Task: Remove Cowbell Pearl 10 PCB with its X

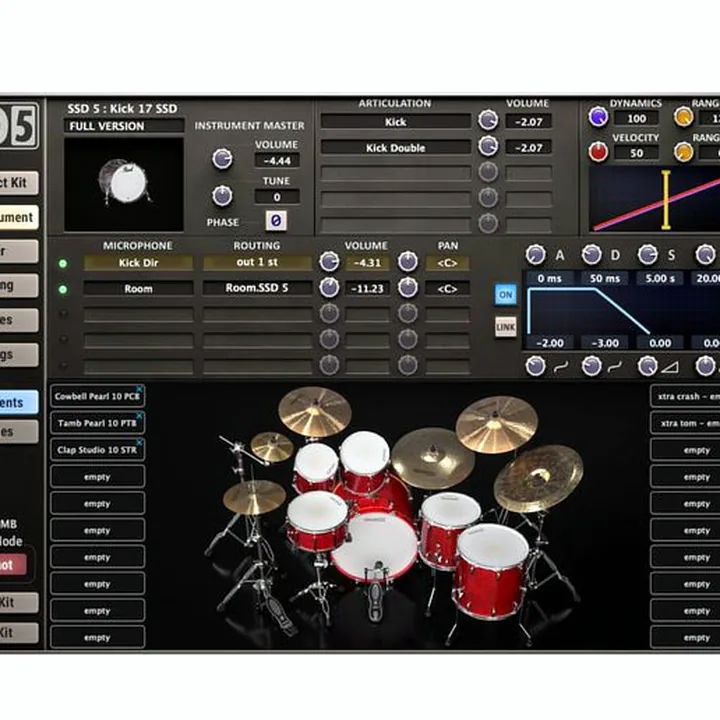Action: pos(140,389)
